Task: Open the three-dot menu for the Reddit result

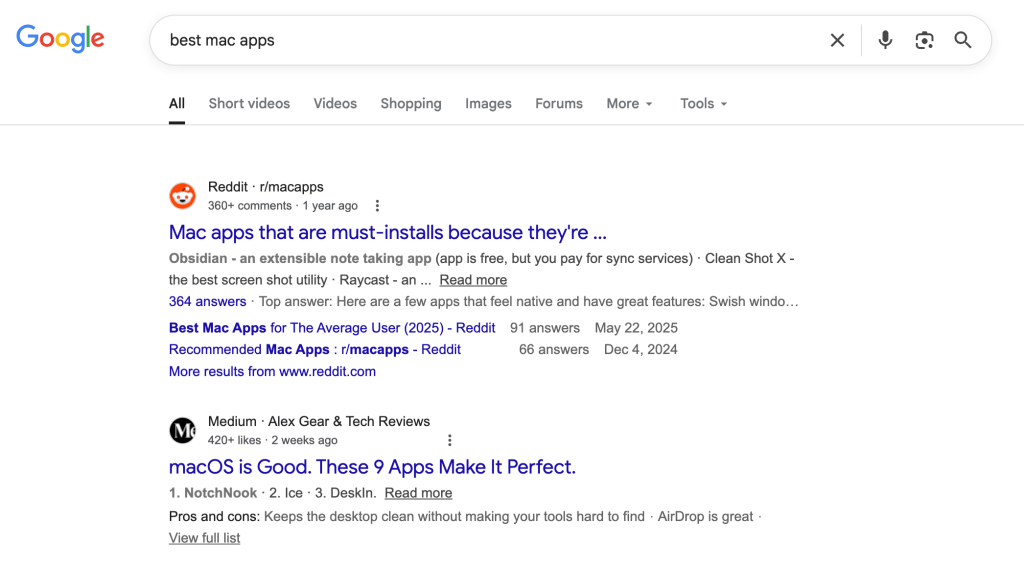Action: (x=377, y=206)
